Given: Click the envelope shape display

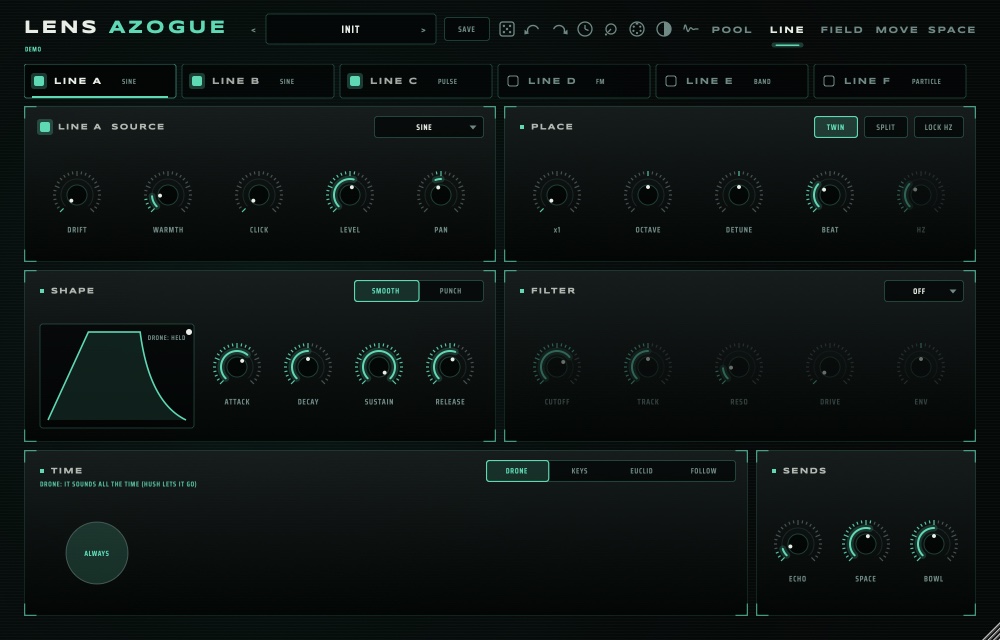Looking at the screenshot, I should 117,376.
